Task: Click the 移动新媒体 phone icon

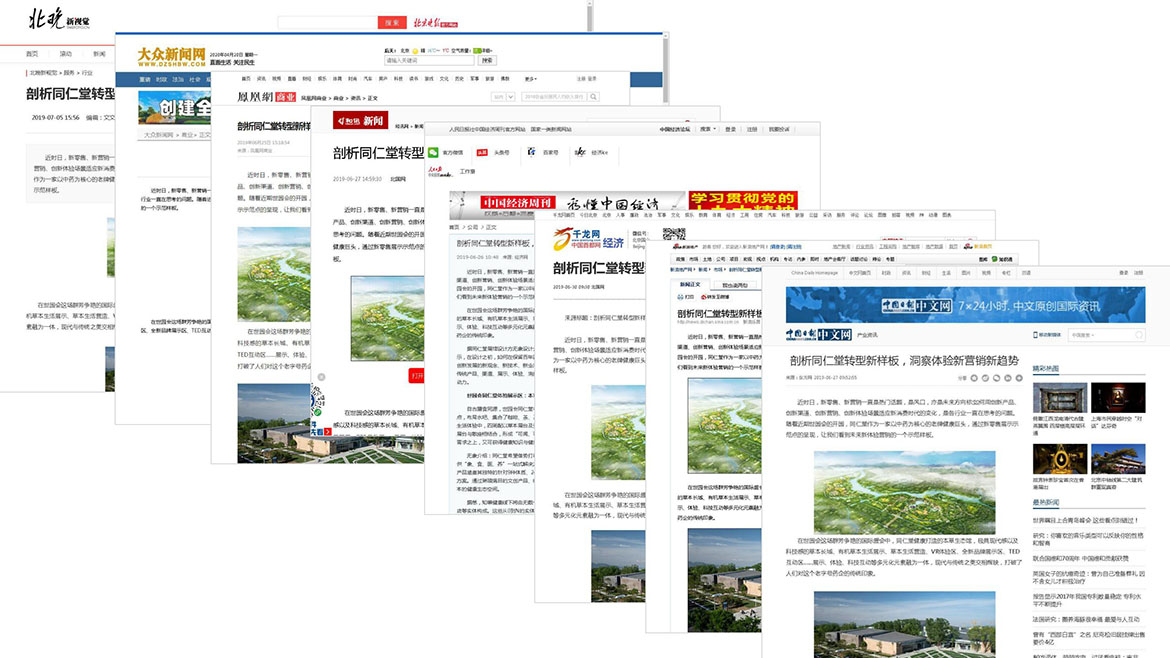Action: 1035,335
